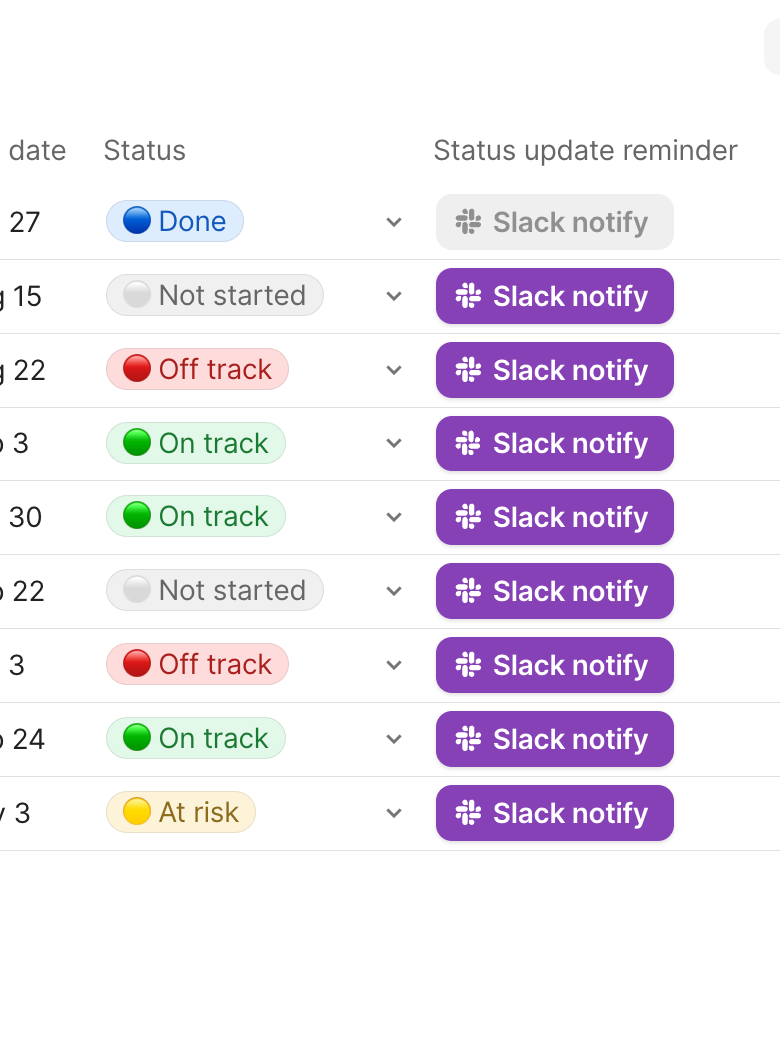Click Slack logo in row dated 15
The width and height of the screenshot is (780, 1060).
click(x=467, y=296)
